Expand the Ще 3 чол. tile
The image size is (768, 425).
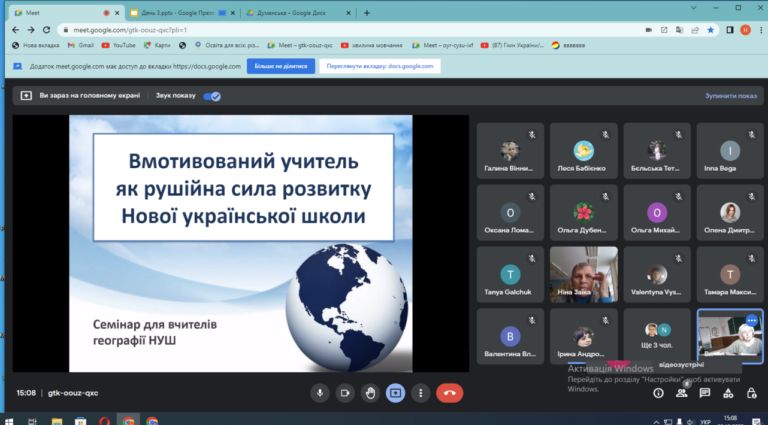(x=657, y=336)
